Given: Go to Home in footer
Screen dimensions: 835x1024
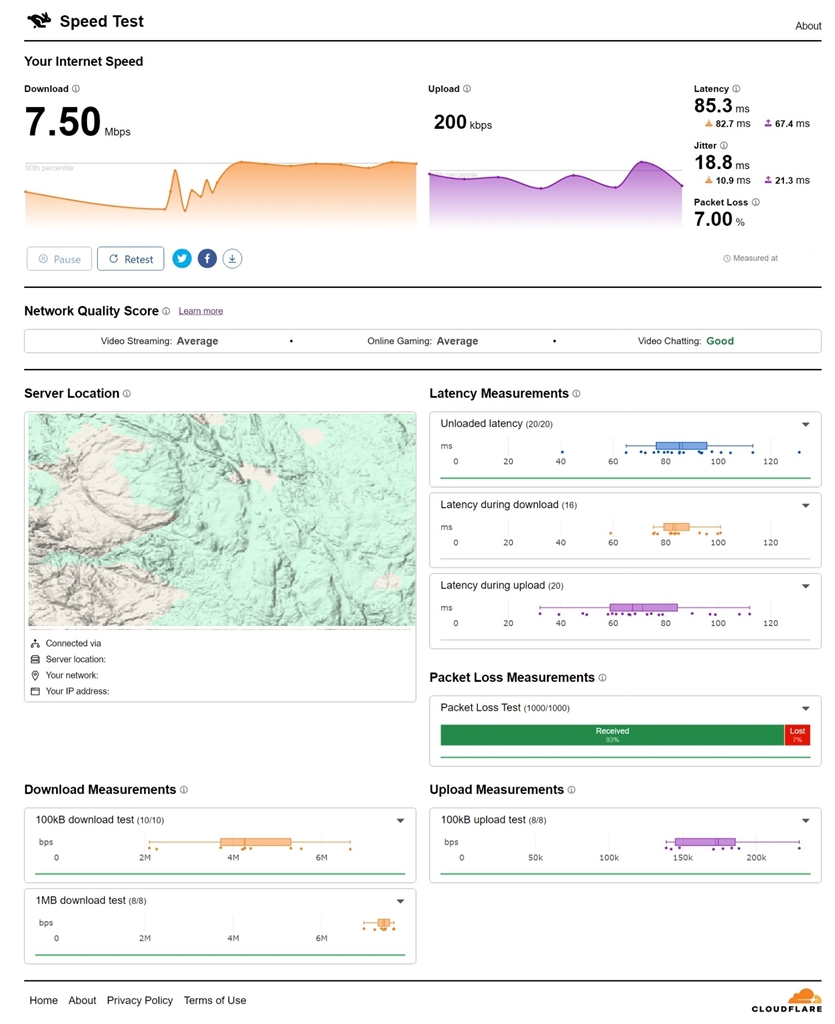Looking at the screenshot, I should (43, 1000).
